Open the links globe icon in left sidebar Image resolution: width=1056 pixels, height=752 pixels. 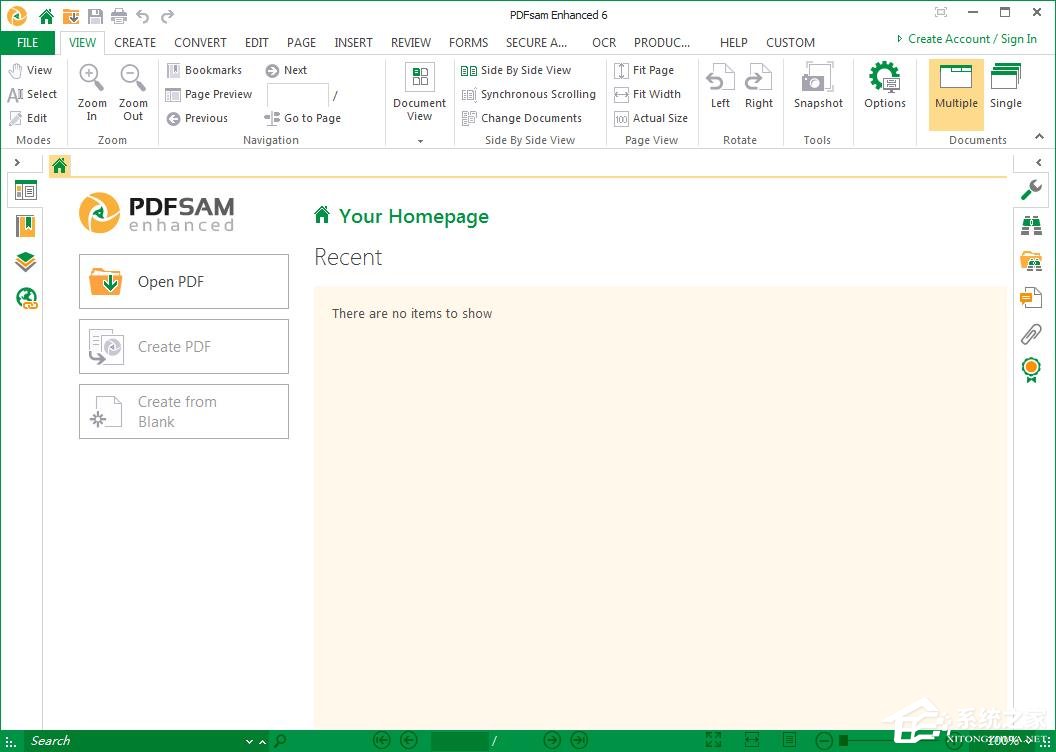[x=26, y=298]
